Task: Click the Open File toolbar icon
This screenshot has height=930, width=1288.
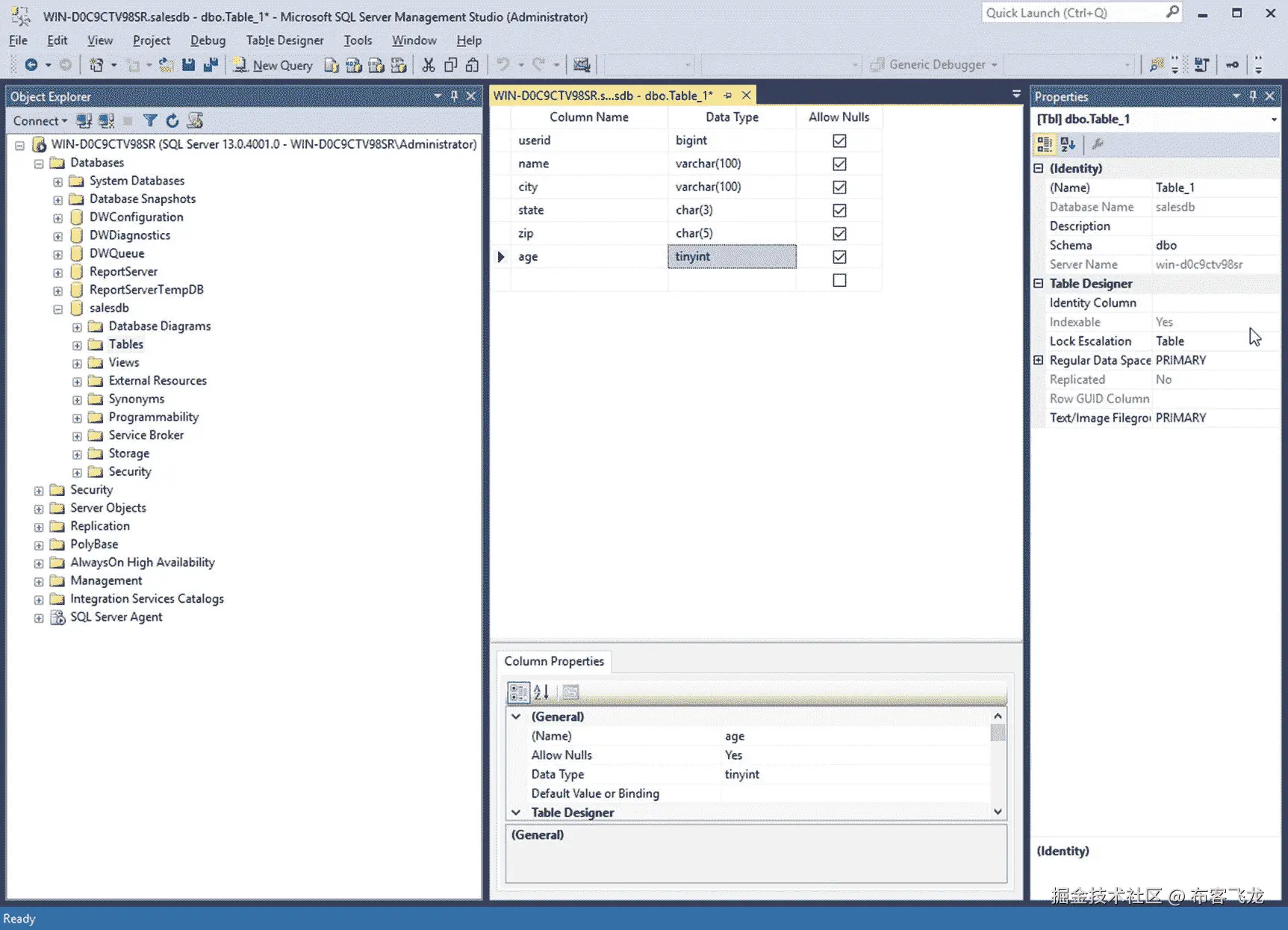Action: [x=166, y=65]
